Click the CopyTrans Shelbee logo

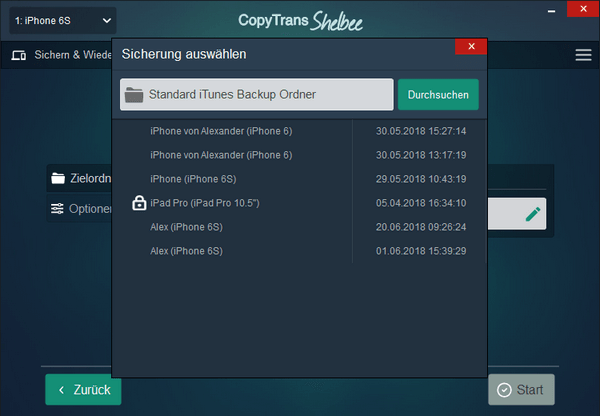click(x=300, y=21)
